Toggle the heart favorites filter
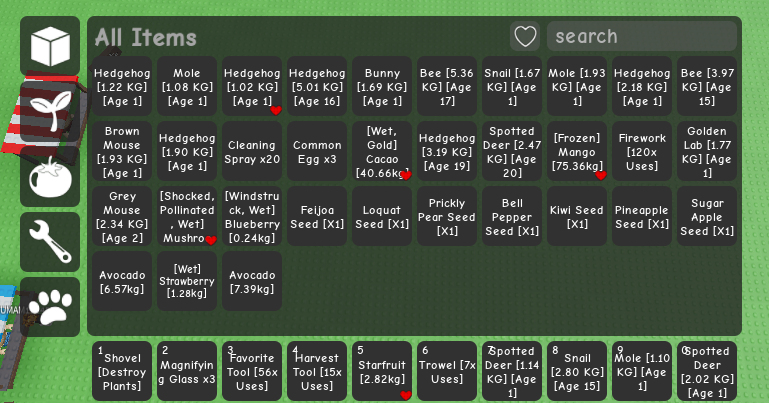Image resolution: width=769 pixels, height=403 pixels. tap(525, 36)
